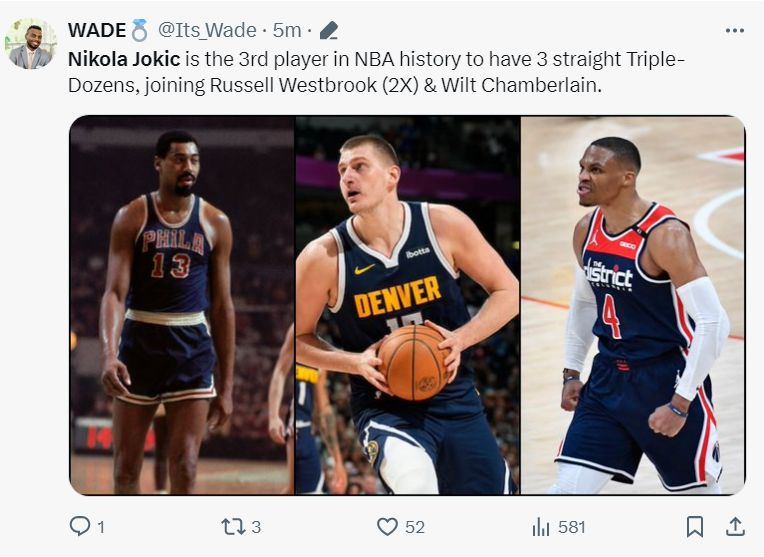Click the retweet count number 3
This screenshot has height=557, width=764.
[256, 527]
